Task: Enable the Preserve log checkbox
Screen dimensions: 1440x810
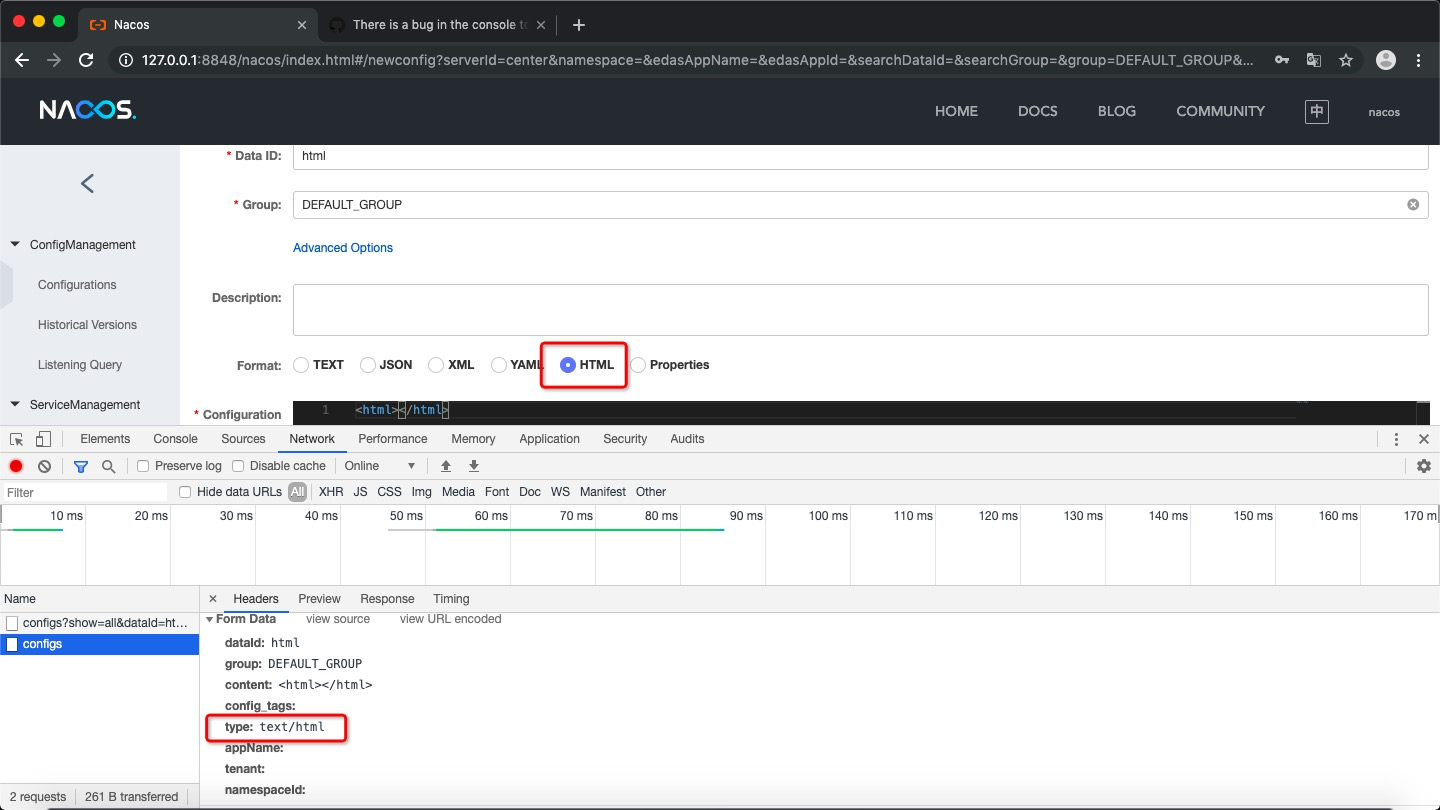Action: coord(143,466)
